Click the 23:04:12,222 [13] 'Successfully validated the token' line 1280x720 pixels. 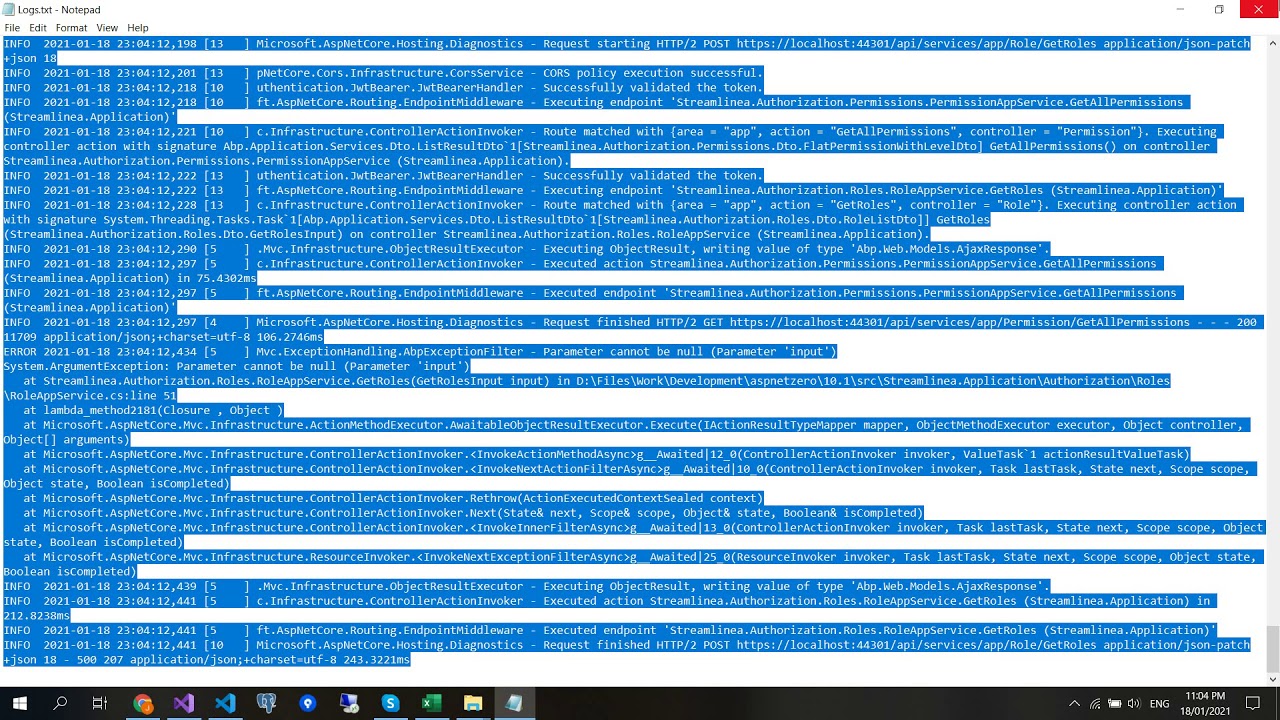click(x=383, y=176)
